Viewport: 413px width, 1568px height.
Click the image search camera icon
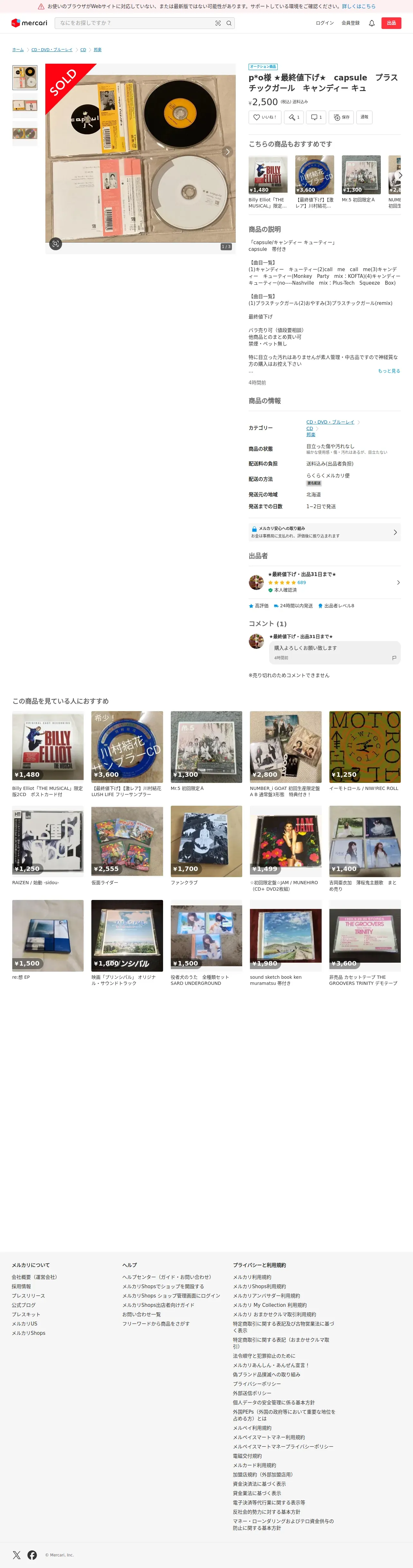[x=218, y=23]
